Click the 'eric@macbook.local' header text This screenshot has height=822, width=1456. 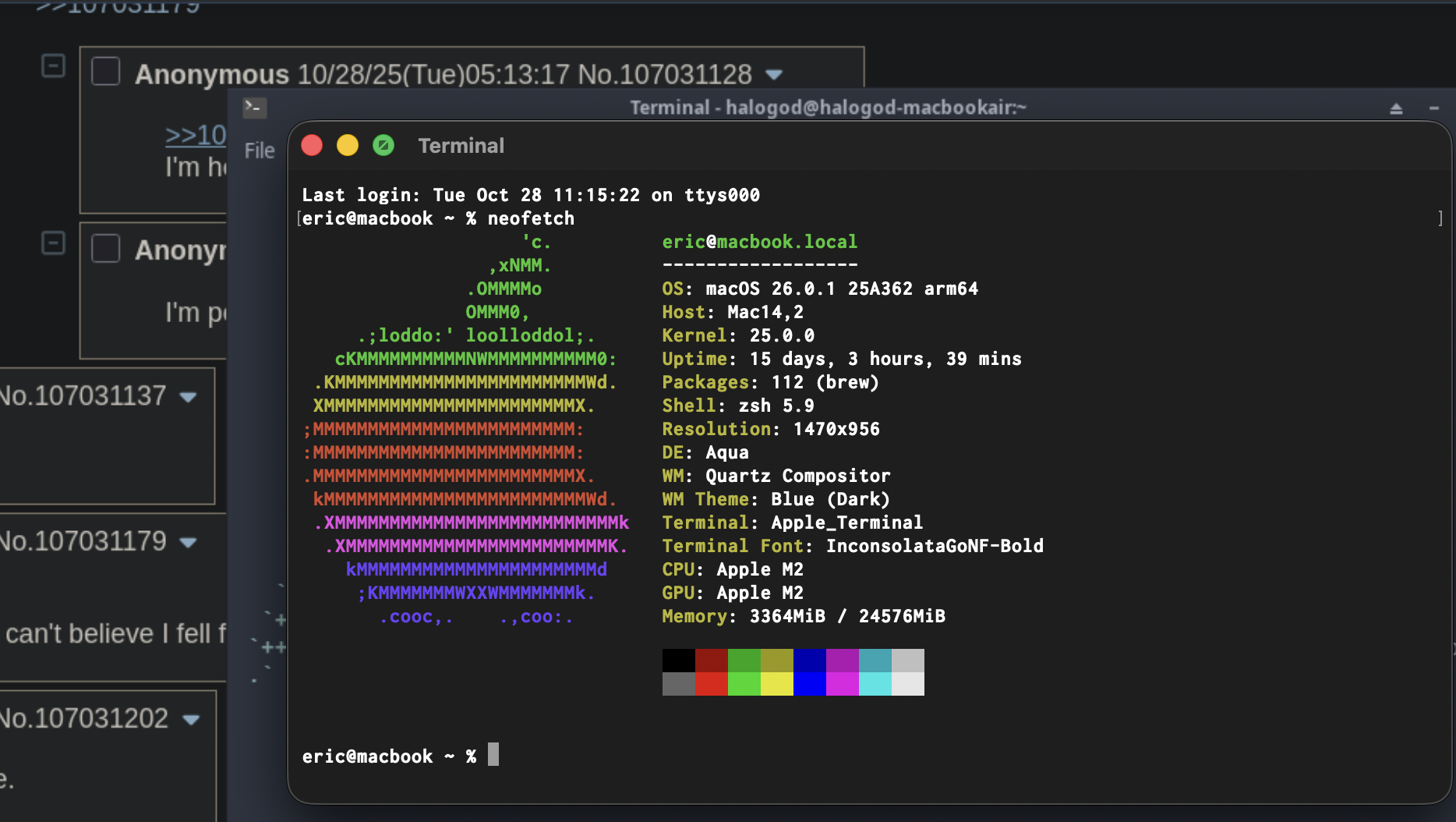pyautogui.click(x=760, y=242)
